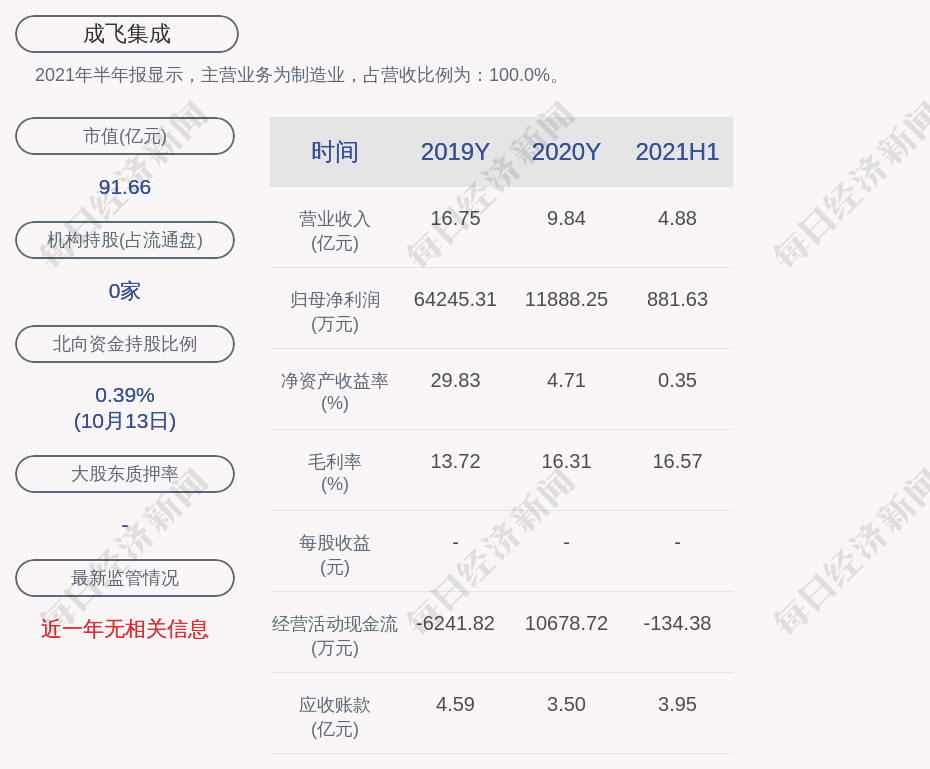Click the 2021H1 column header
Screen dimensions: 930x769
677,152
